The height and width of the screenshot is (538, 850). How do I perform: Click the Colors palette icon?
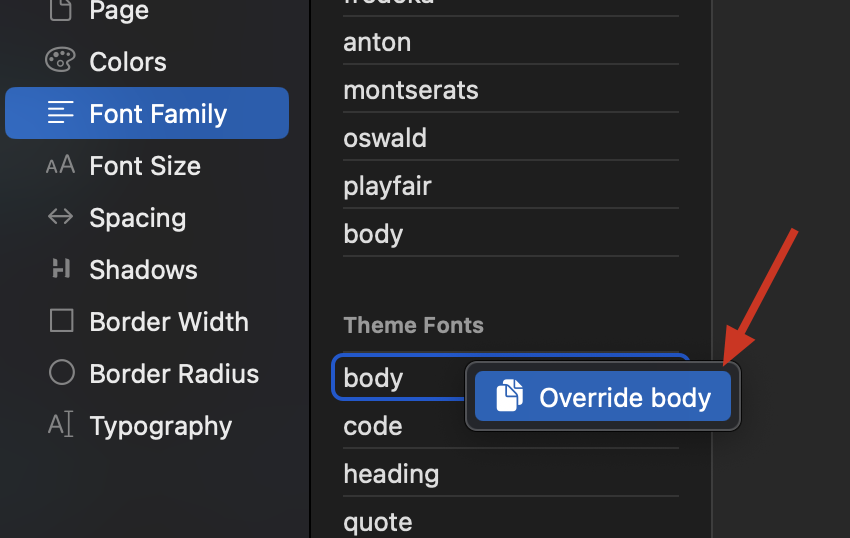point(61,61)
